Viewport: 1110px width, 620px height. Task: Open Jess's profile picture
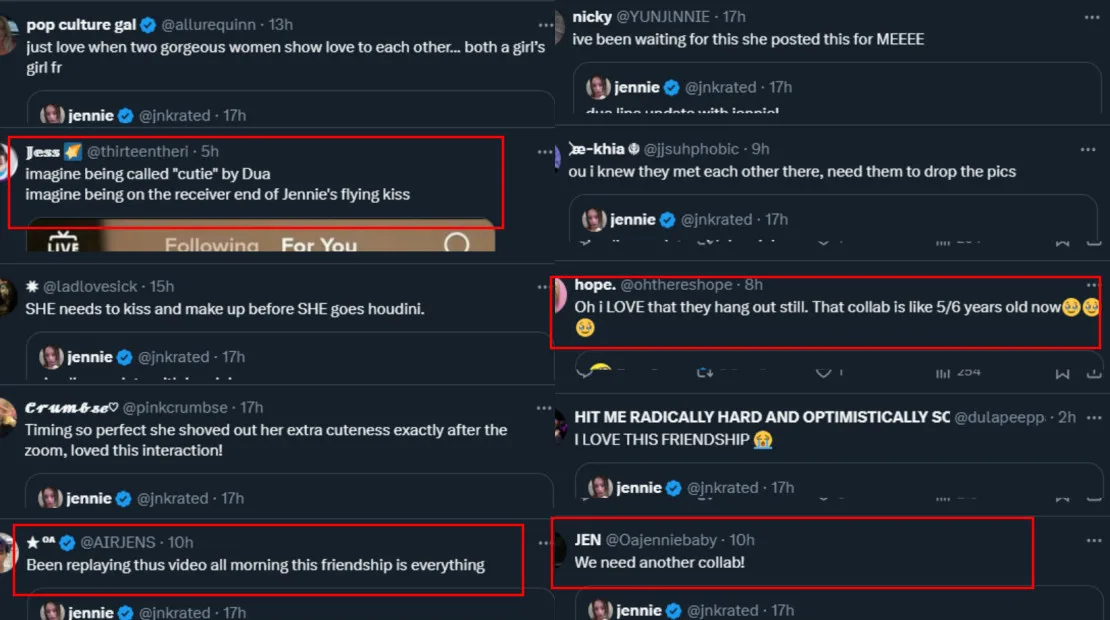tap(7, 160)
